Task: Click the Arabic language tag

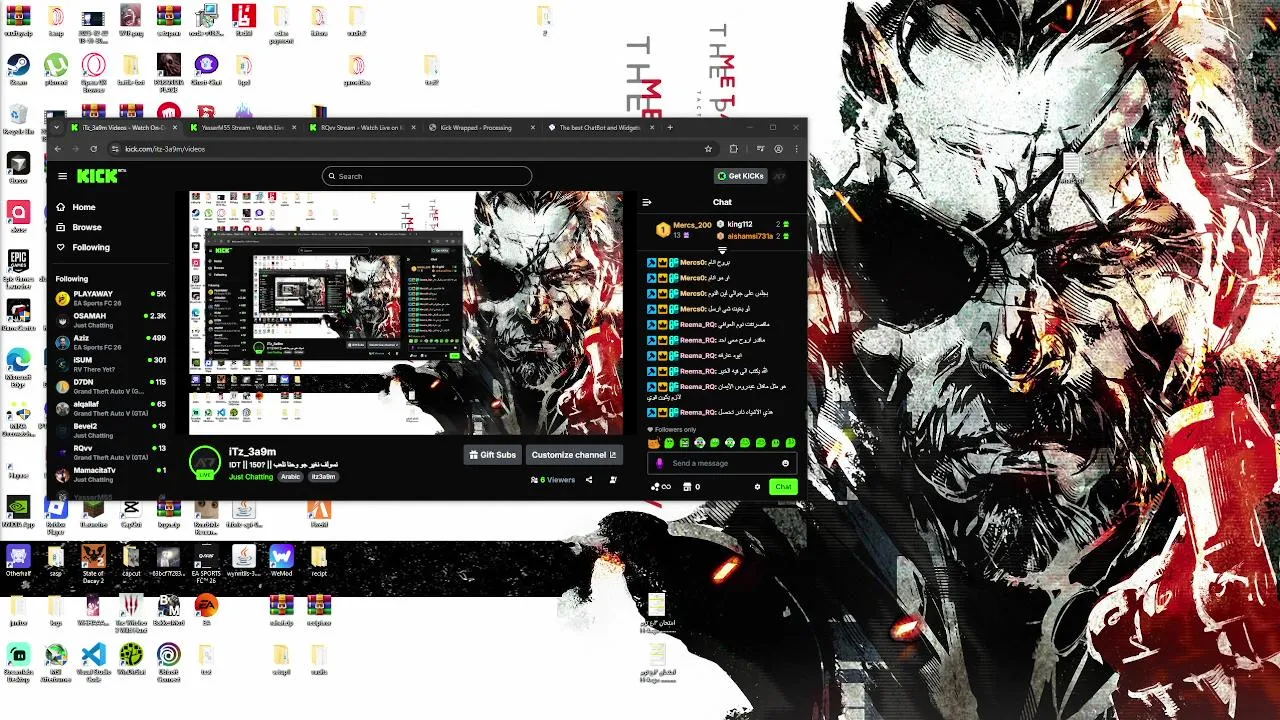Action: (x=290, y=477)
